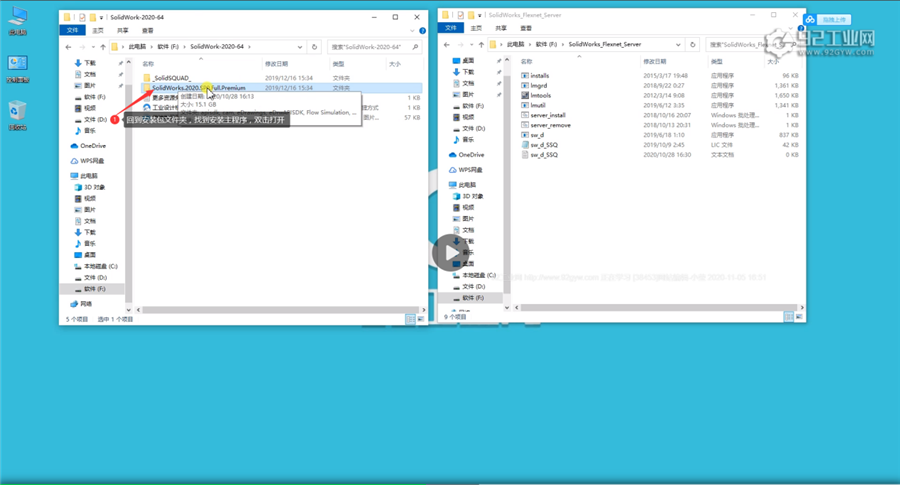Screen dimensions: 900x485
Task: Play the video using the center play button
Action: tap(450, 253)
